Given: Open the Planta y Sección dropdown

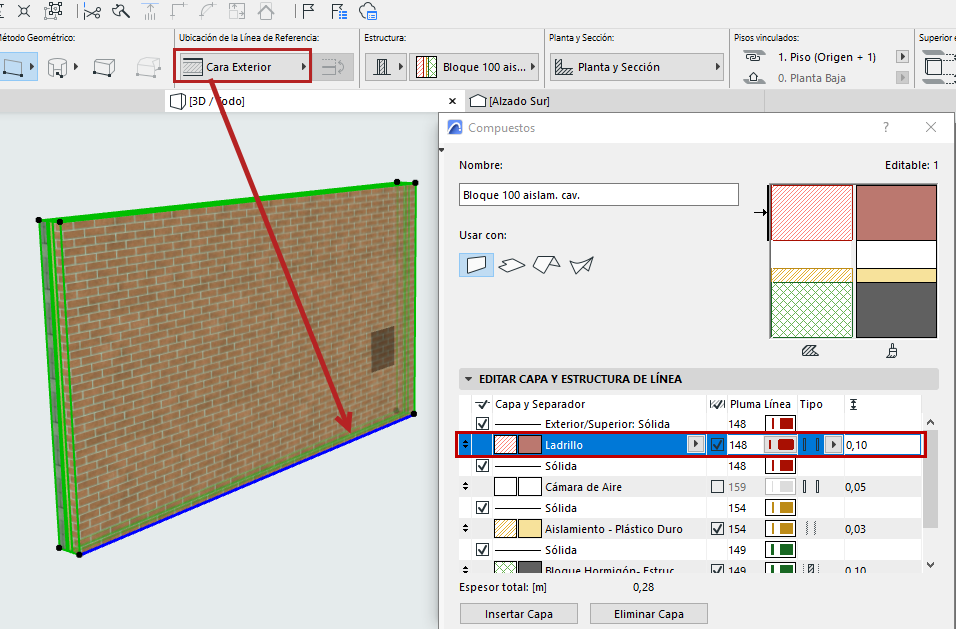Looking at the screenshot, I should (x=637, y=66).
